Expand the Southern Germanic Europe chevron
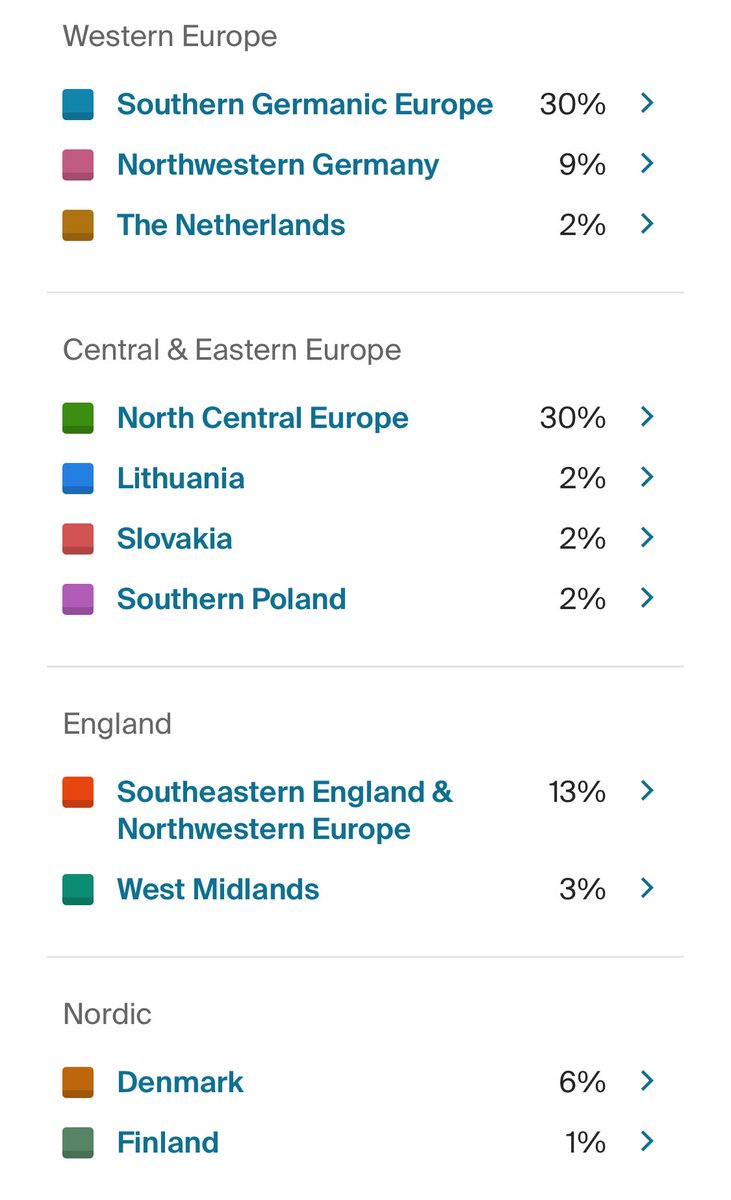This screenshot has height=1200, width=731. [647, 103]
